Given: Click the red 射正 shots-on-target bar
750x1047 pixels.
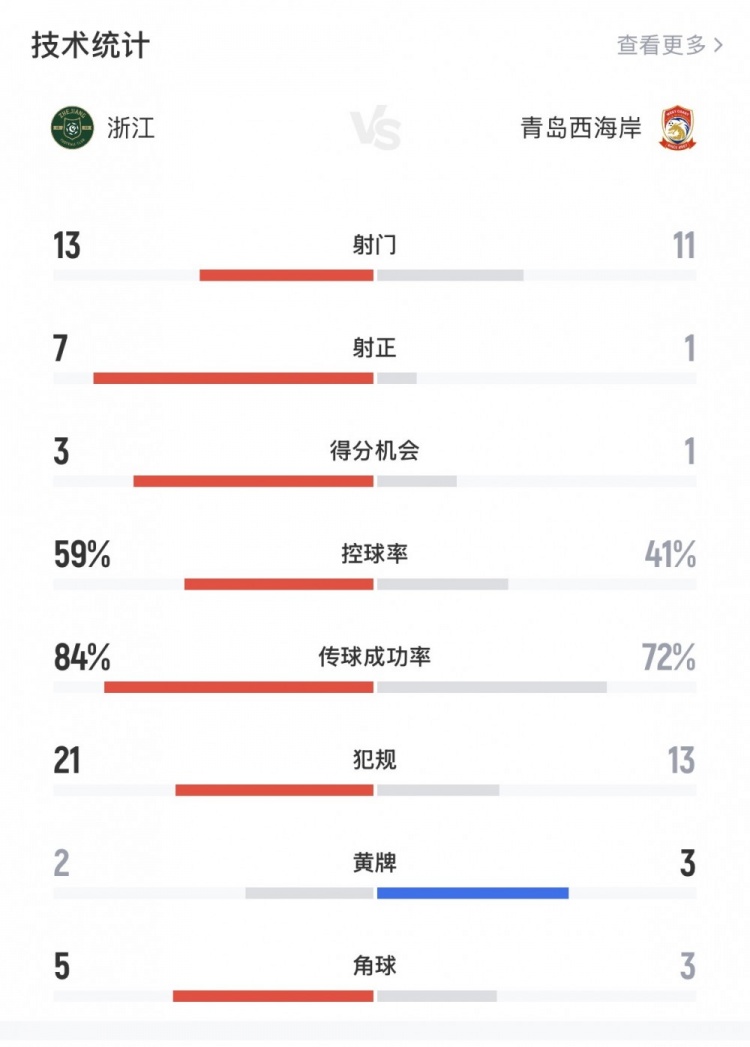Looking at the screenshot, I should pyautogui.click(x=233, y=378).
